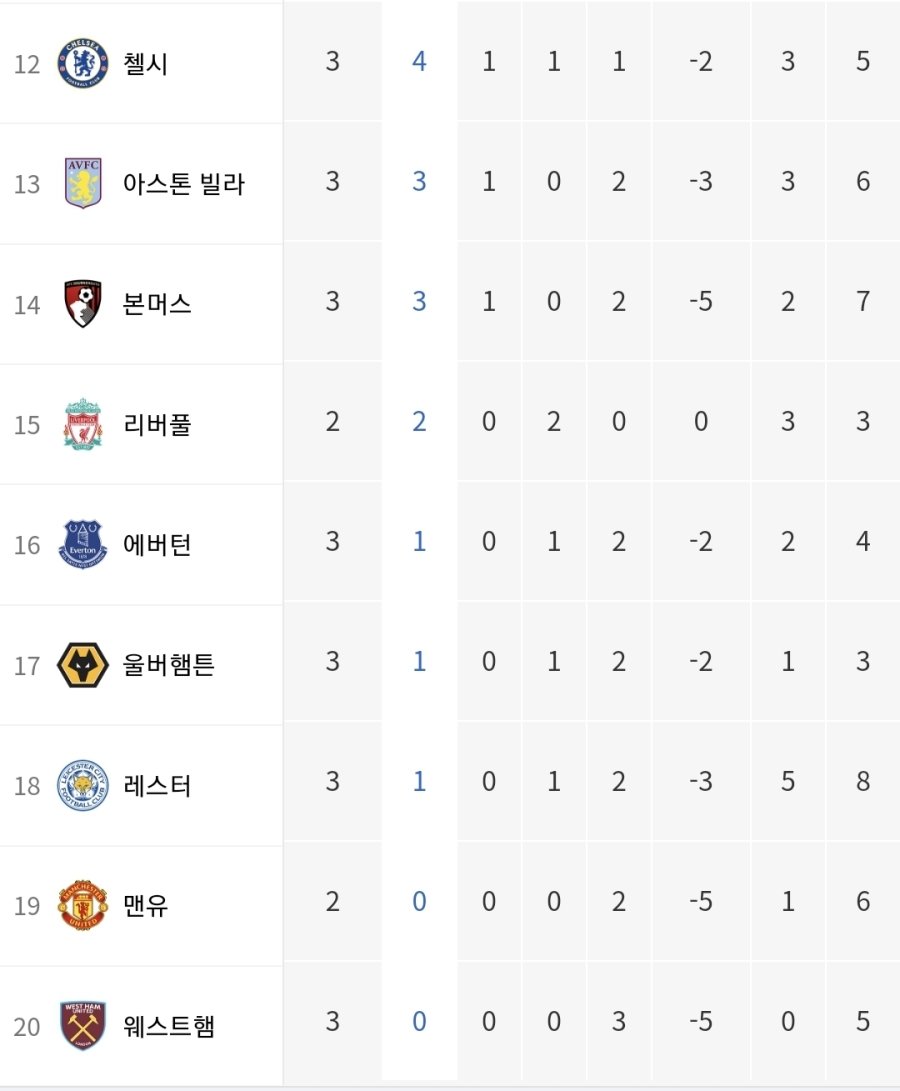This screenshot has width=900, height=1091.
Task: Click the Manchester United crest
Action: click(83, 905)
